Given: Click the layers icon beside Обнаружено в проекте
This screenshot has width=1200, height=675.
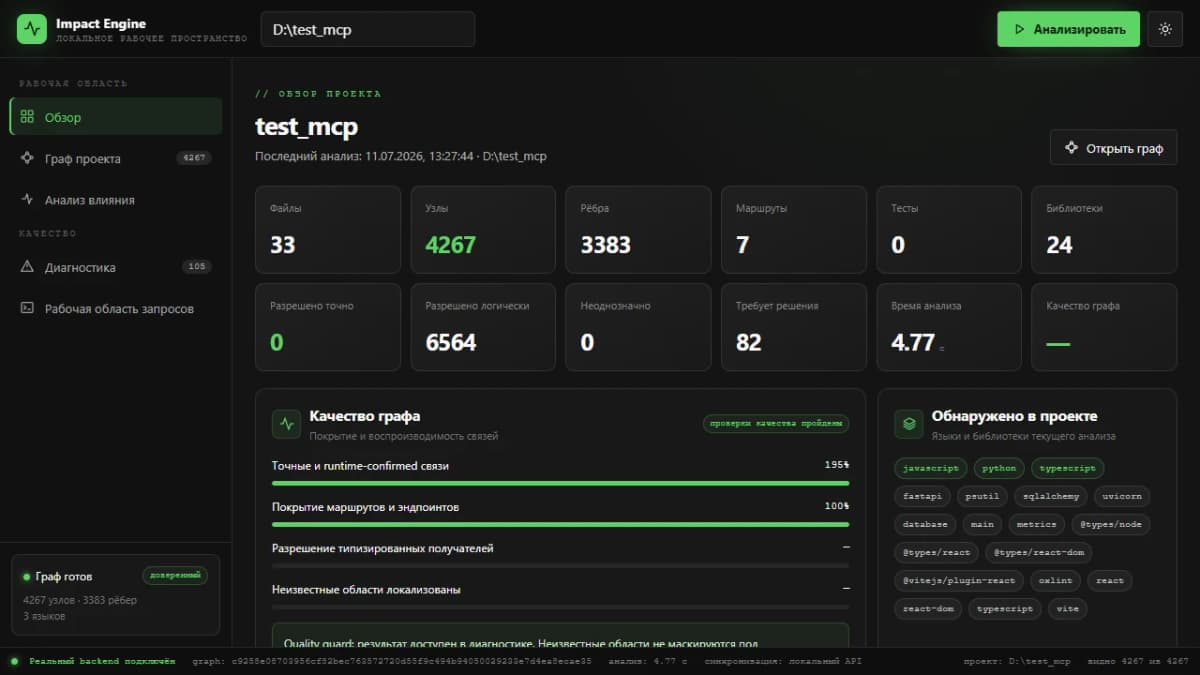Looking at the screenshot, I should pyautogui.click(x=909, y=424).
